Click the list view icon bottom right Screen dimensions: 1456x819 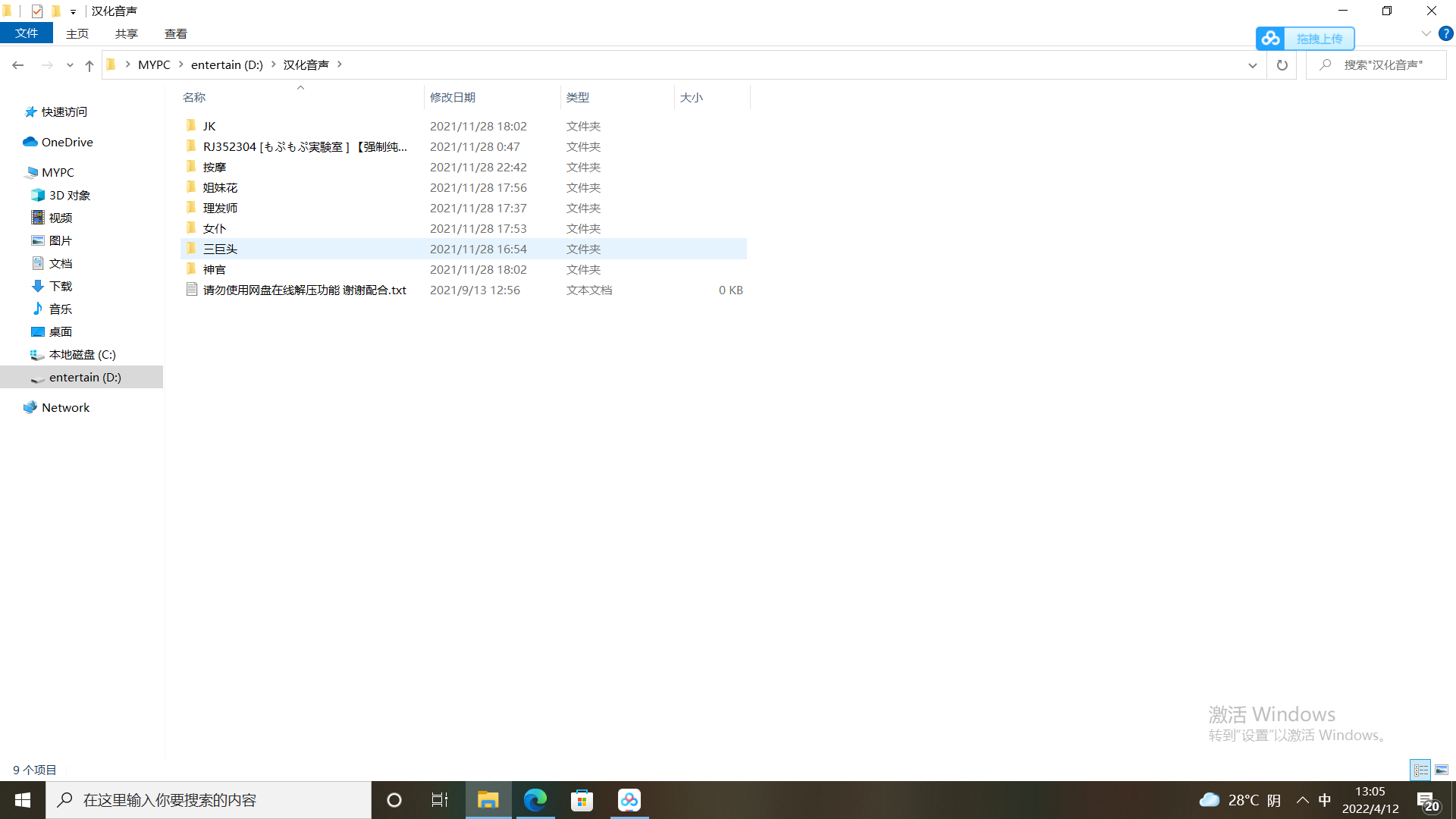1420,769
